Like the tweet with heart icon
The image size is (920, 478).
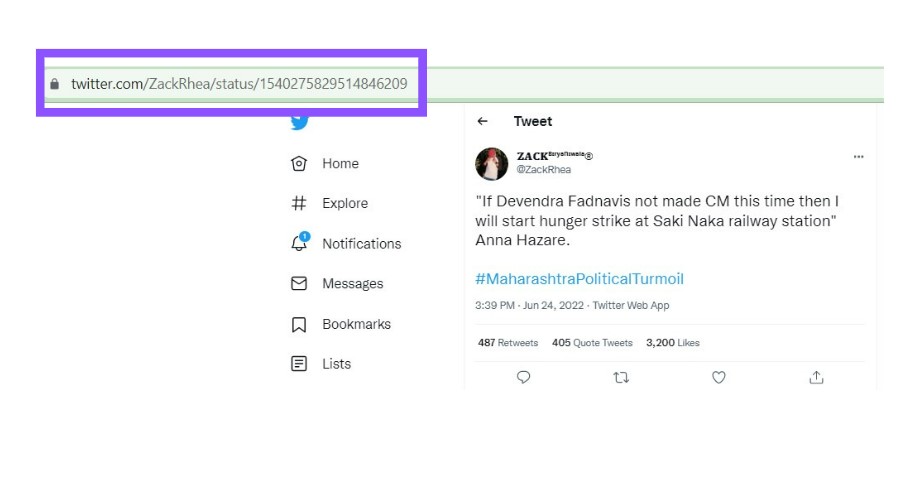(x=718, y=377)
